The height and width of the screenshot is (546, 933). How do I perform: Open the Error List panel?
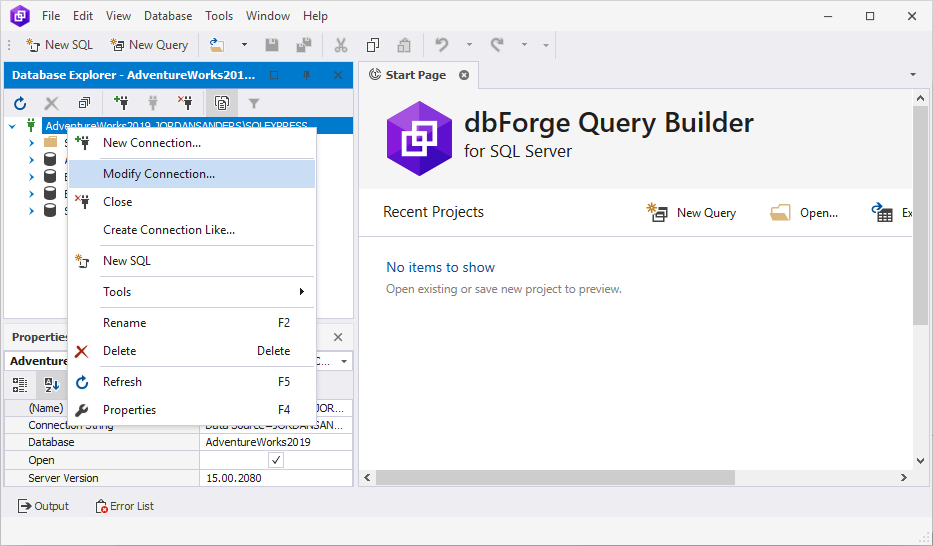pos(124,506)
